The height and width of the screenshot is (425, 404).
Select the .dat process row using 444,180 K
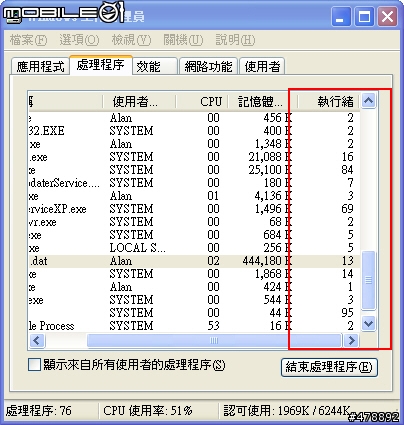(x=195, y=261)
